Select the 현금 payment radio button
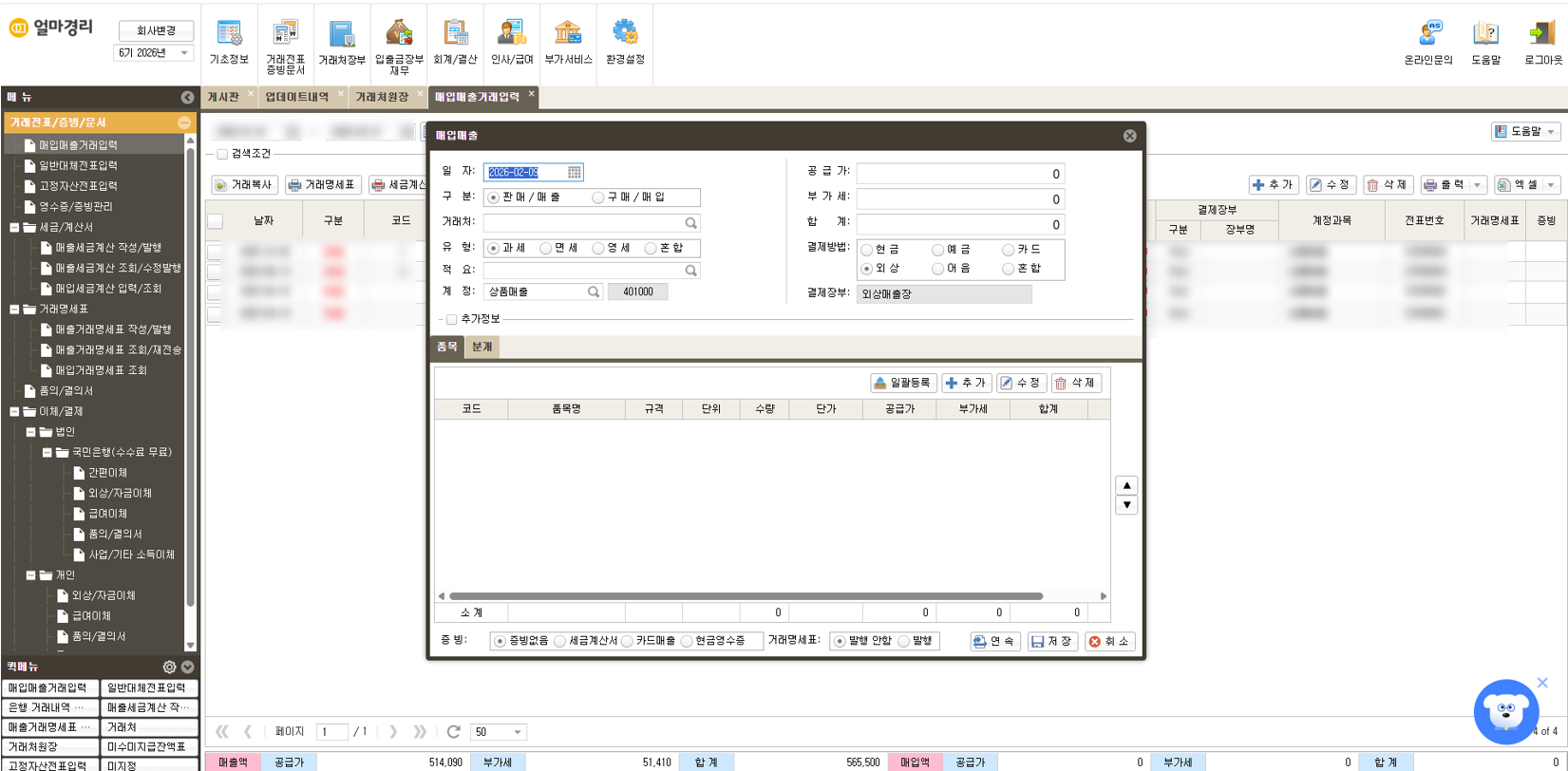The height and width of the screenshot is (771, 1568). pyautogui.click(x=866, y=250)
